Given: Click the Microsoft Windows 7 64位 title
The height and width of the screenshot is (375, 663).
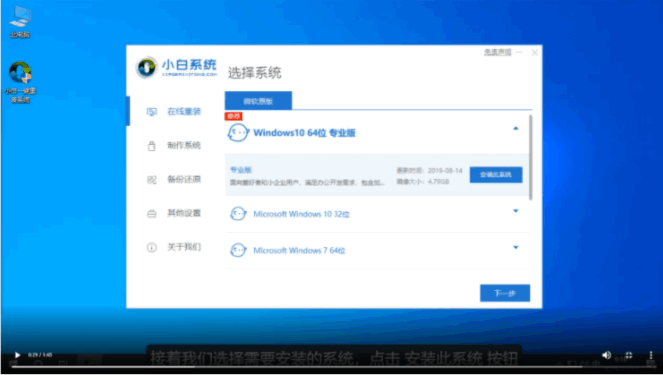Looking at the screenshot, I should 299,251.
